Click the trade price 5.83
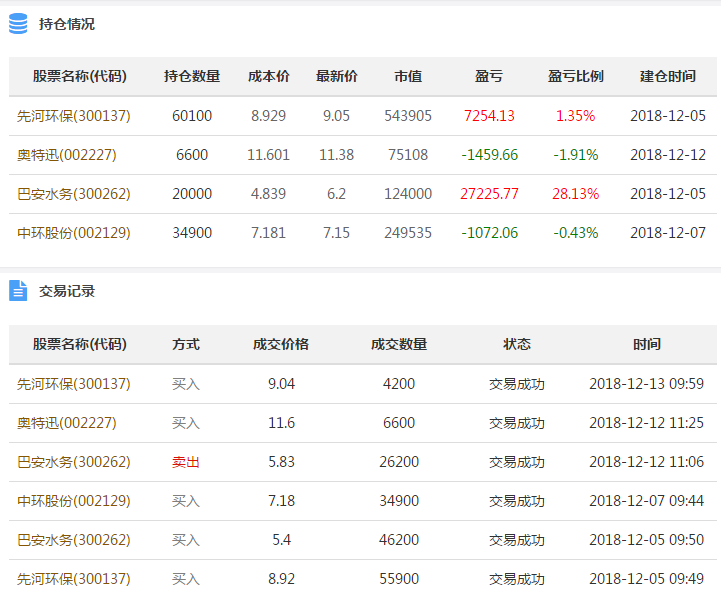Image resolution: width=721 pixels, height=591 pixels. coord(281,462)
